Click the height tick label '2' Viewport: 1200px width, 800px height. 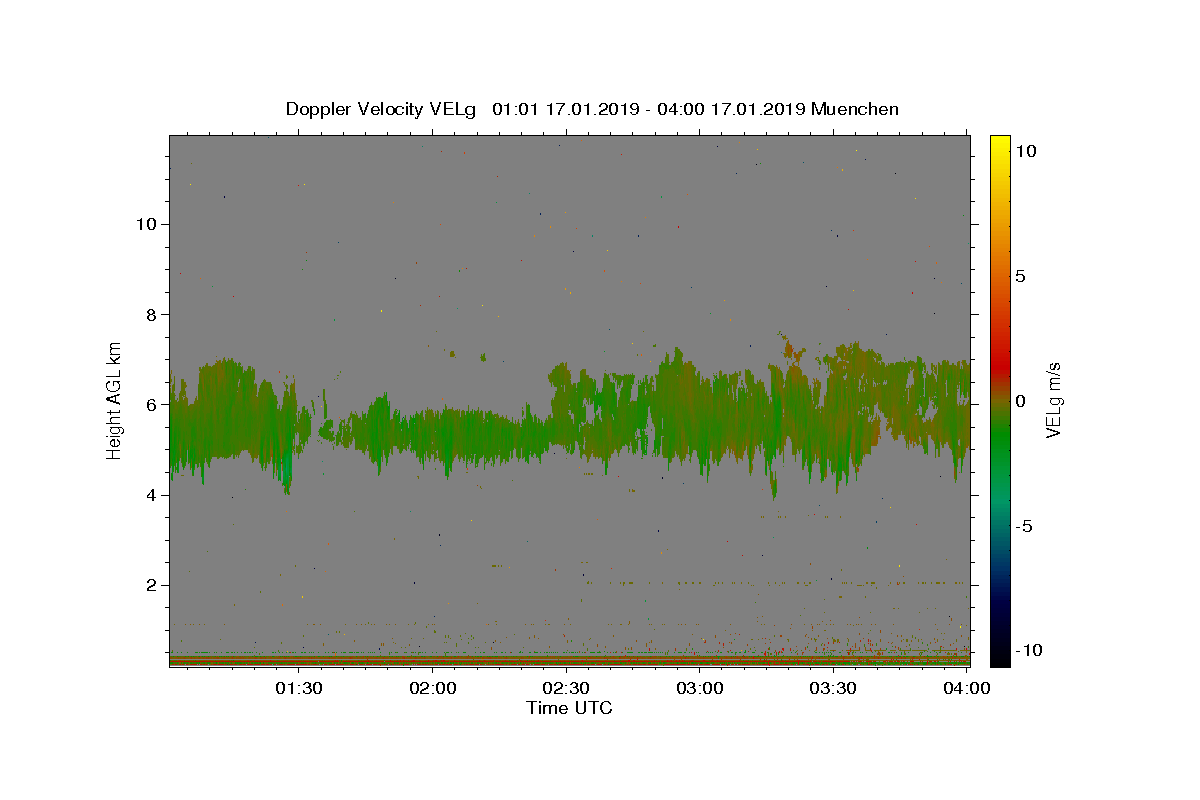point(153,585)
